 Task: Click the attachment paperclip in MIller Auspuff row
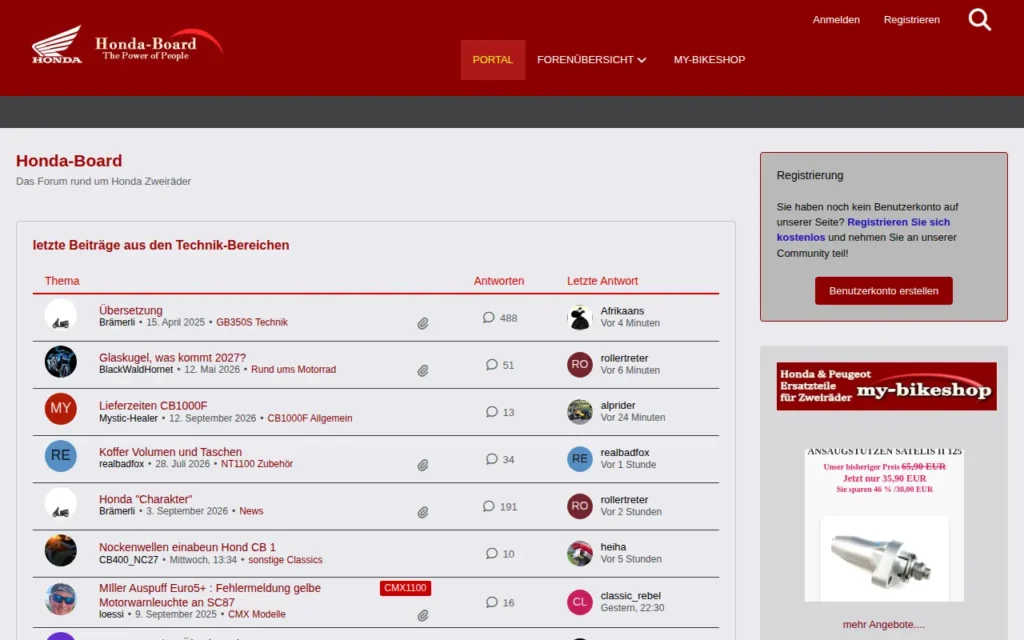(423, 615)
